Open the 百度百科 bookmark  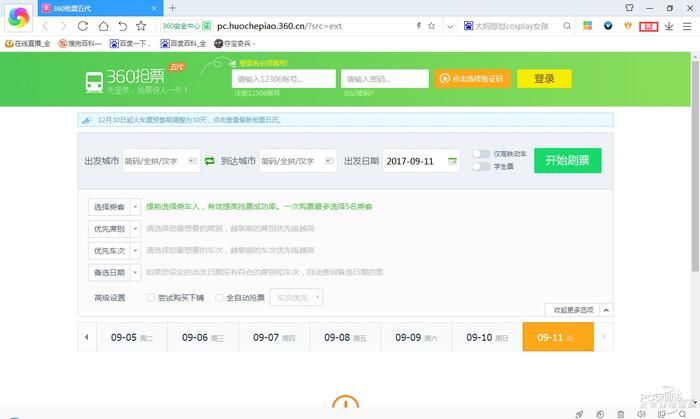(183, 43)
